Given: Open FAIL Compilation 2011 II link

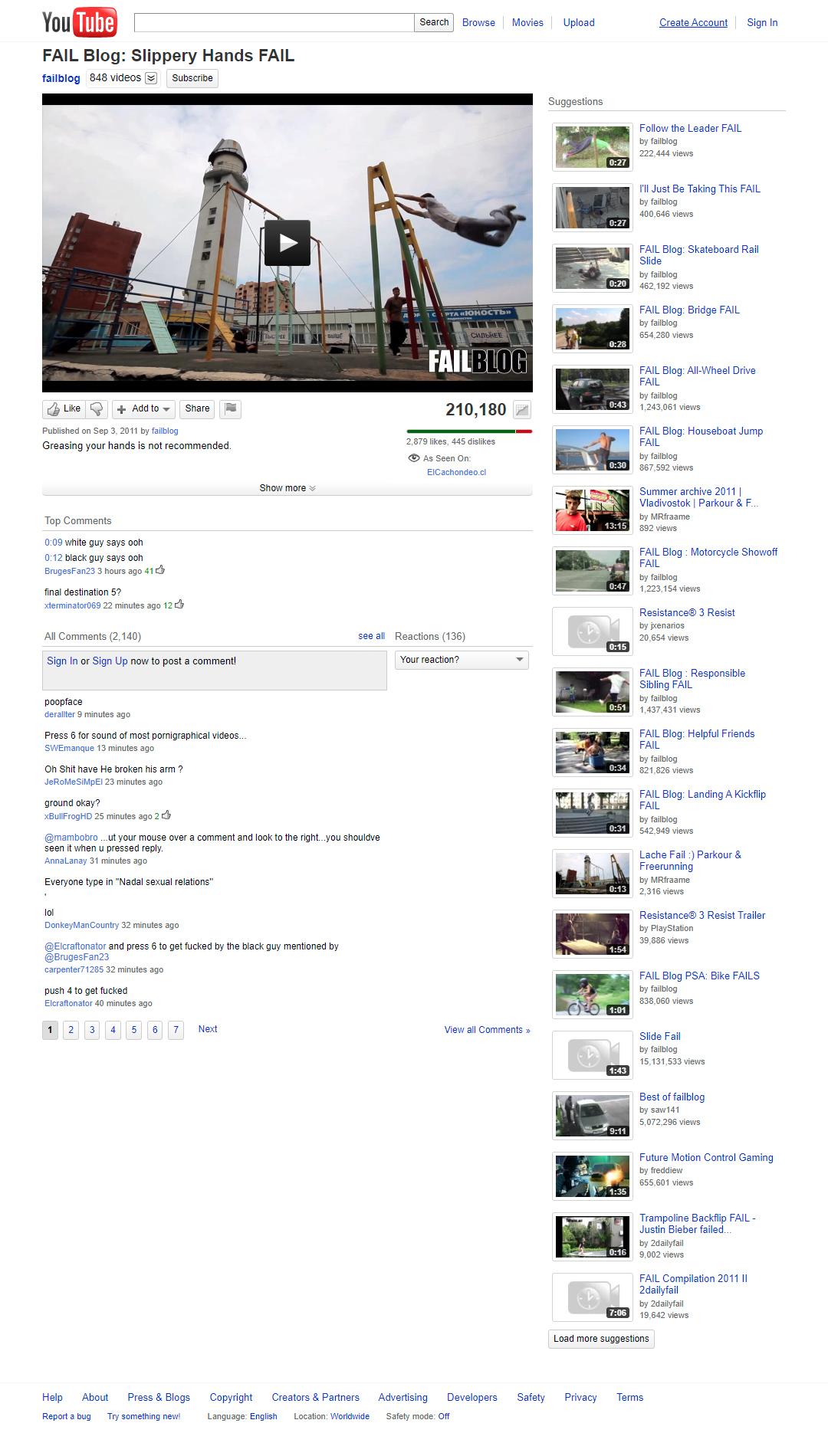Looking at the screenshot, I should (694, 1284).
